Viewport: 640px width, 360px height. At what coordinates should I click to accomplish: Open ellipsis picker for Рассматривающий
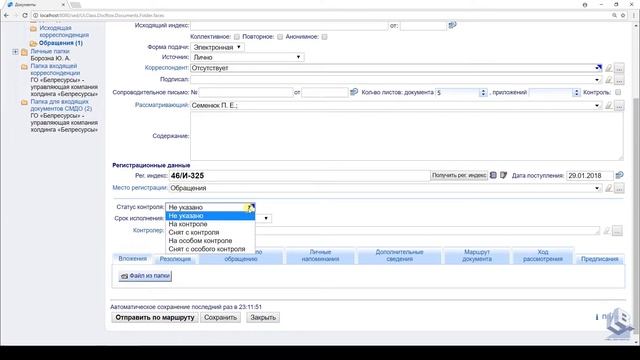[x=619, y=106]
